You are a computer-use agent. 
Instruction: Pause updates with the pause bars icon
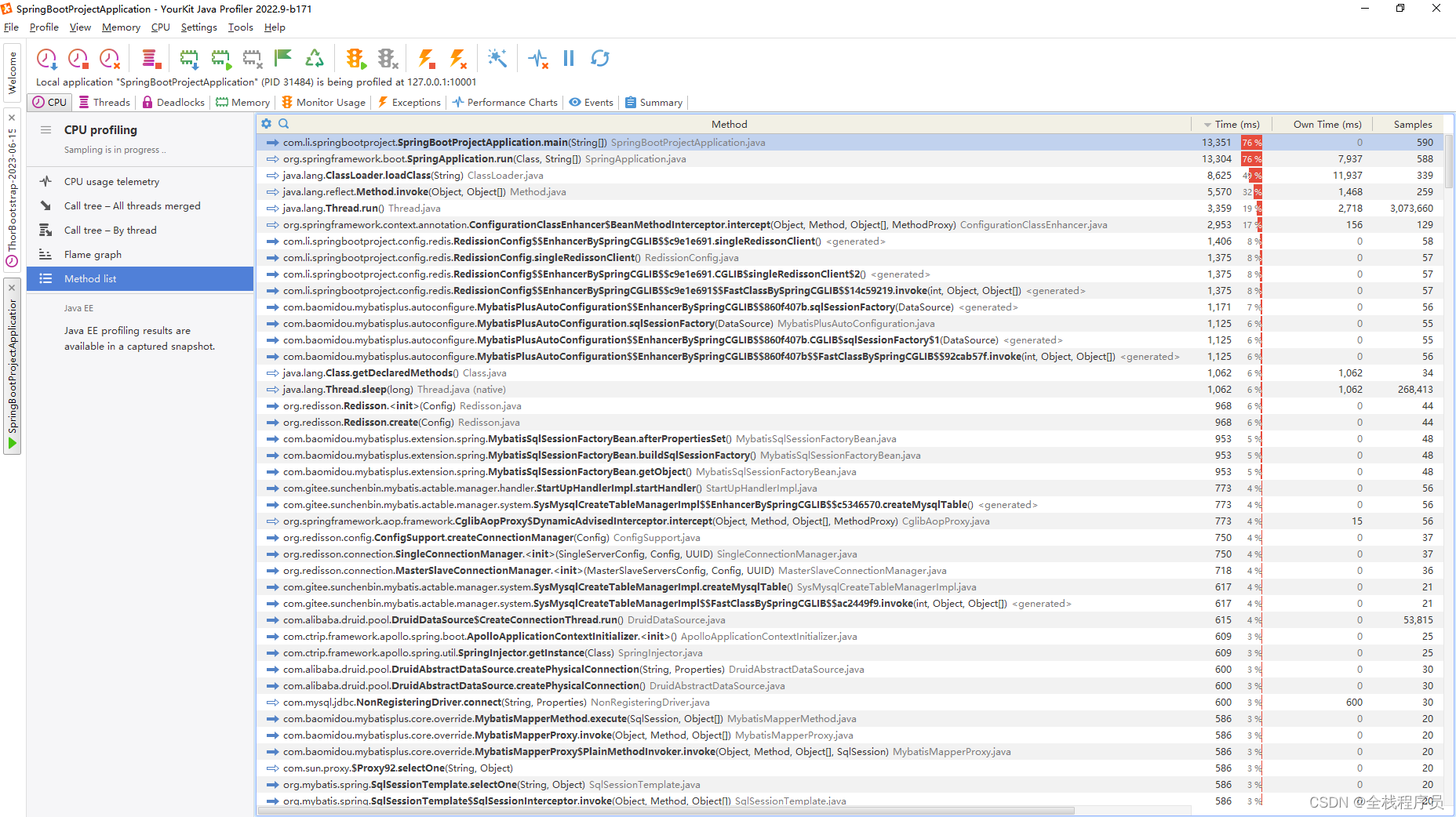(569, 59)
